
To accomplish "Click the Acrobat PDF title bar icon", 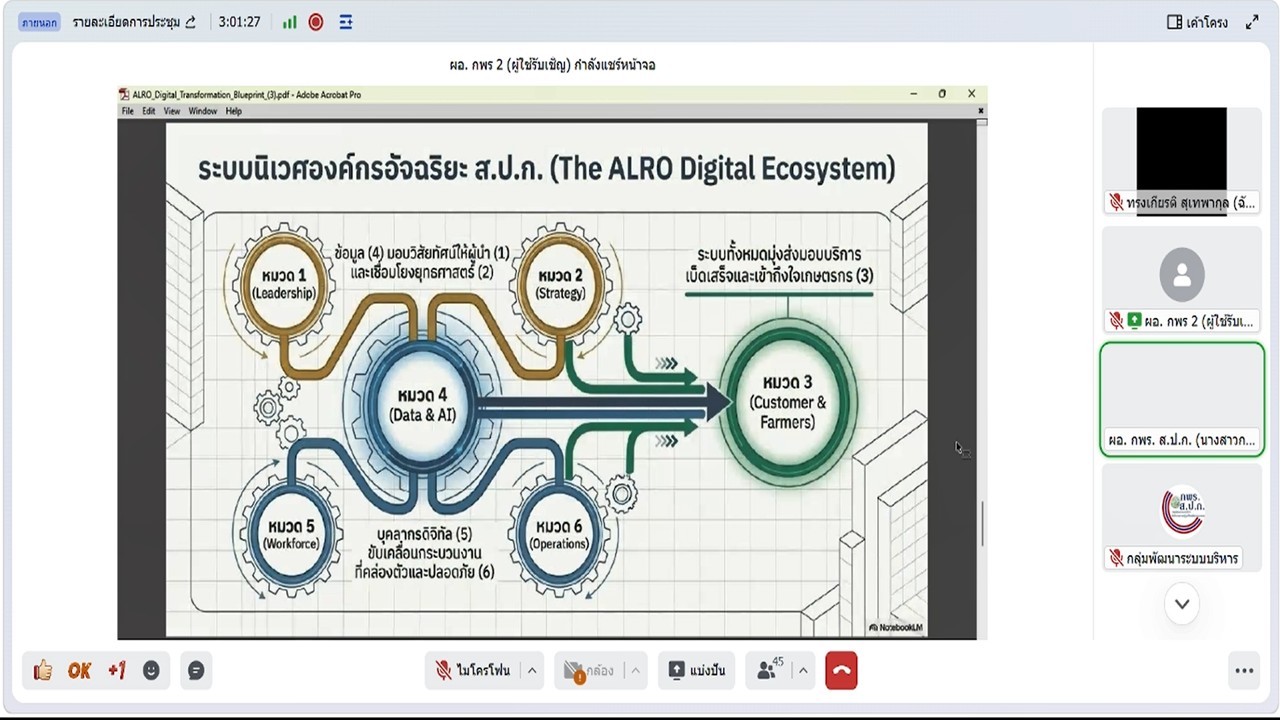I will [125, 94].
